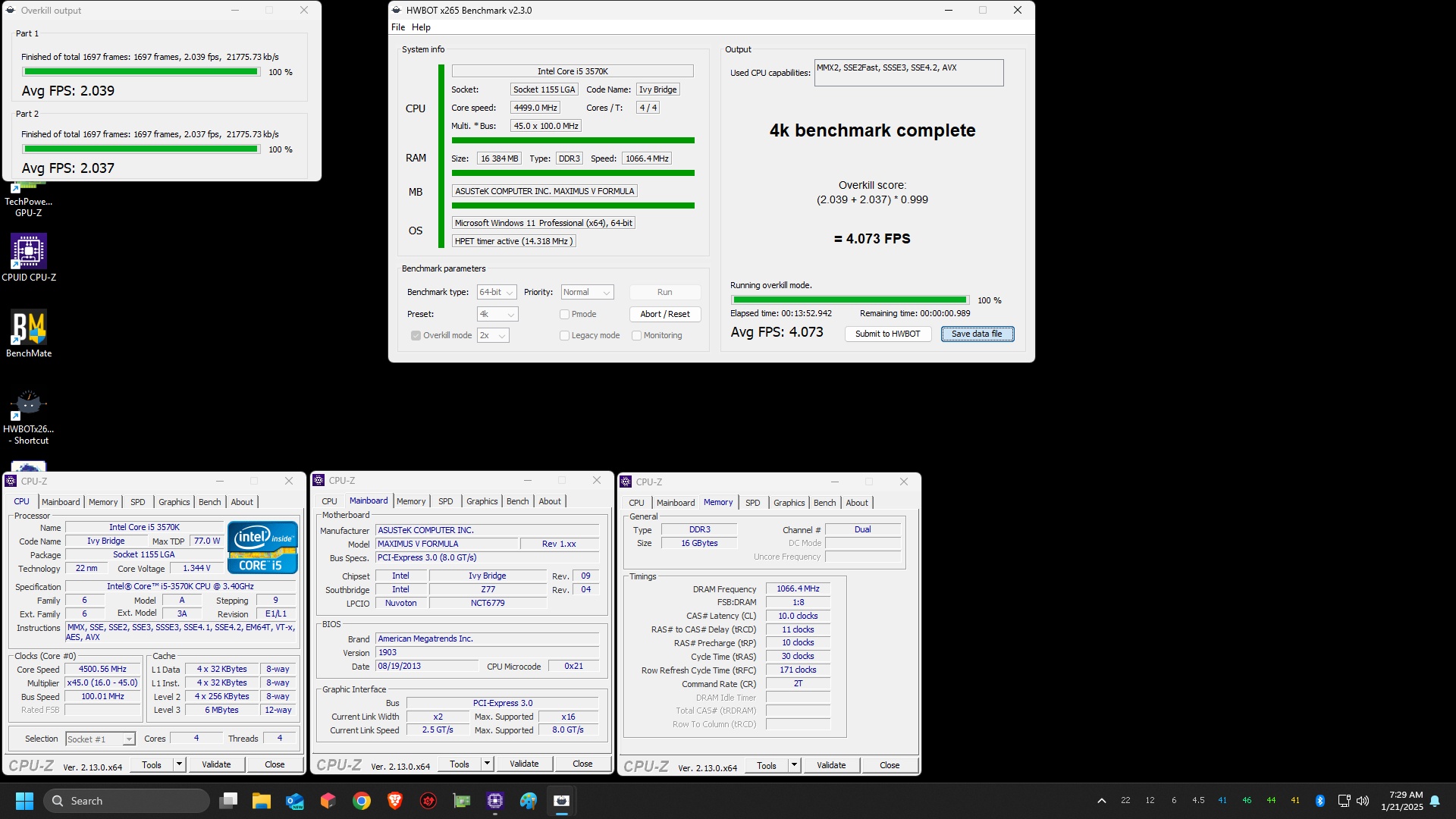Open Task View from the taskbar
The width and height of the screenshot is (1456, 819).
pos(228,801)
